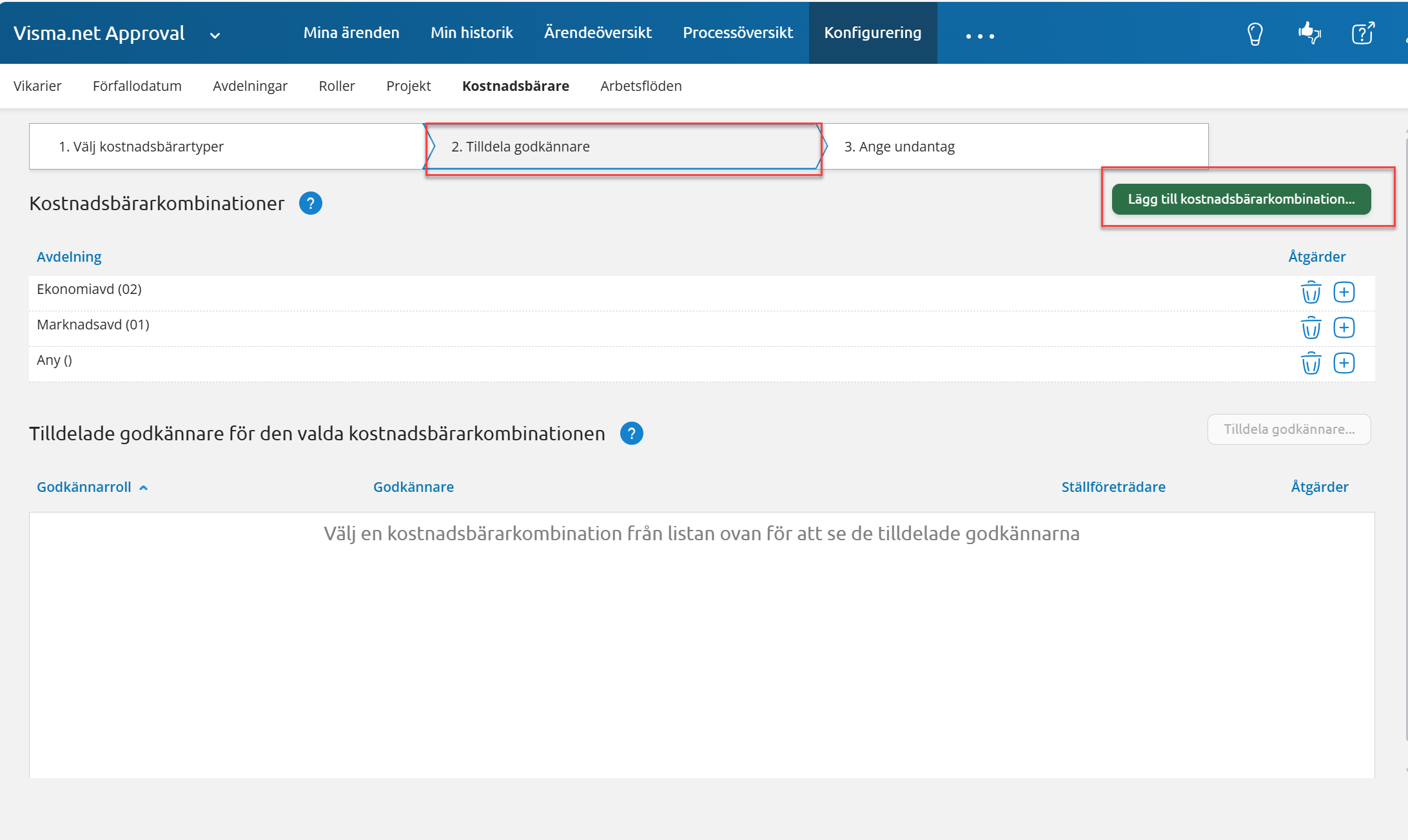
Task: Delete the Marknadsavd (01) row
Action: pos(1311,328)
